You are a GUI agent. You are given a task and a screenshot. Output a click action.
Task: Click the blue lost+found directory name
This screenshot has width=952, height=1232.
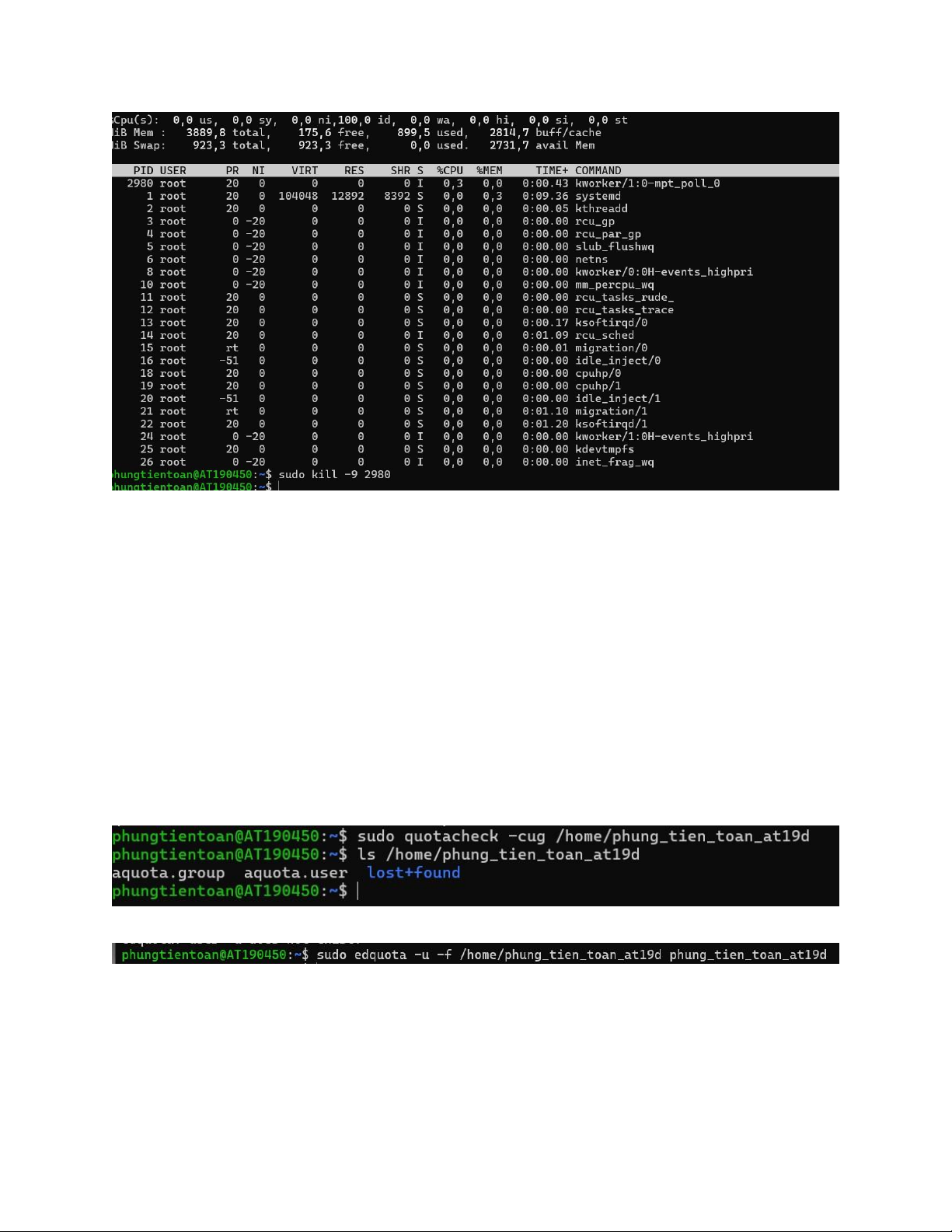(x=413, y=873)
